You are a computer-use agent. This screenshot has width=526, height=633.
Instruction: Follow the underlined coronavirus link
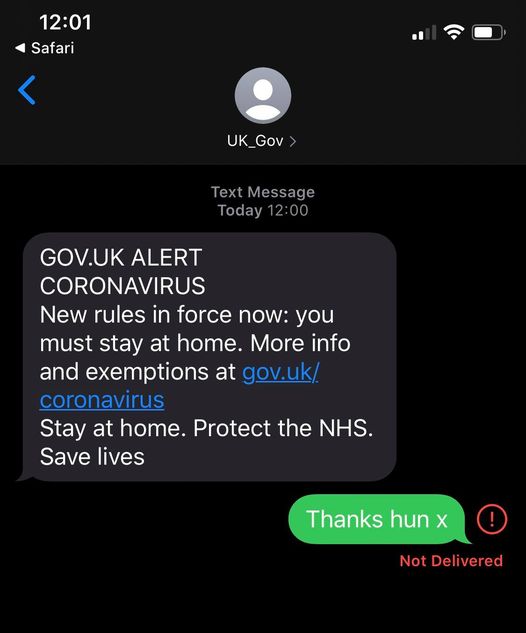point(102,400)
